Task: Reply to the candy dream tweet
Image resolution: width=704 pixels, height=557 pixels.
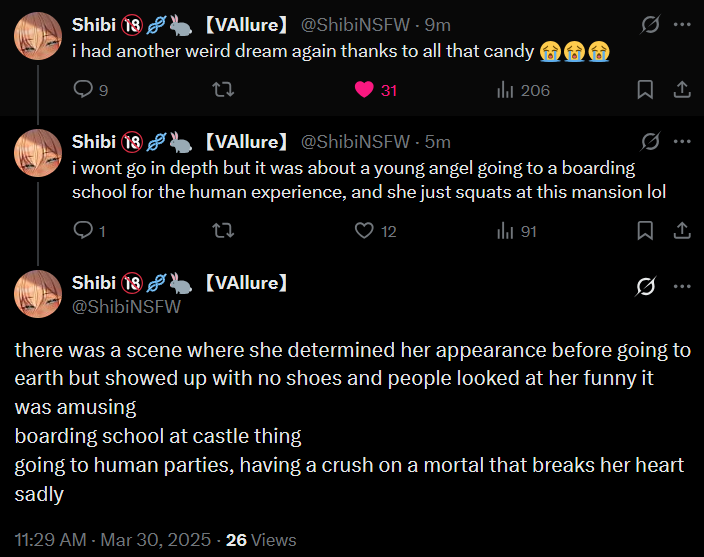Action: click(84, 90)
